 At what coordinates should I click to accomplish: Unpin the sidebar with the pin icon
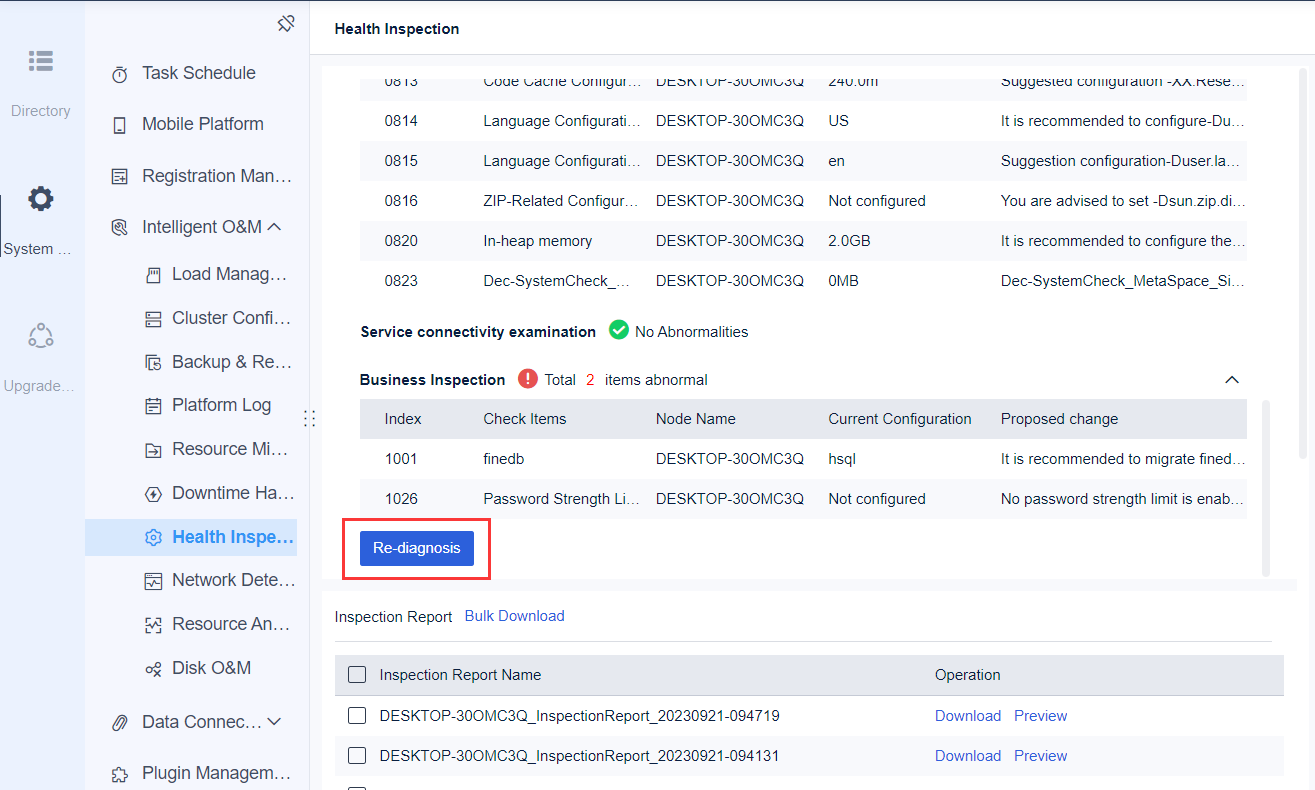[286, 23]
